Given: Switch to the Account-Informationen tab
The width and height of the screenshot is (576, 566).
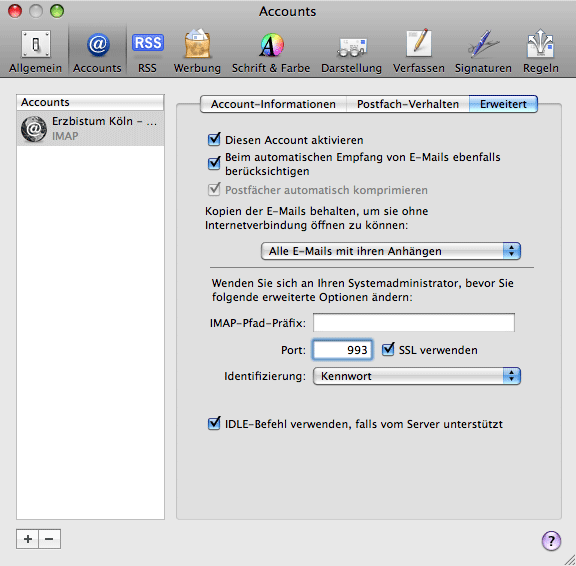Looking at the screenshot, I should pyautogui.click(x=273, y=104).
